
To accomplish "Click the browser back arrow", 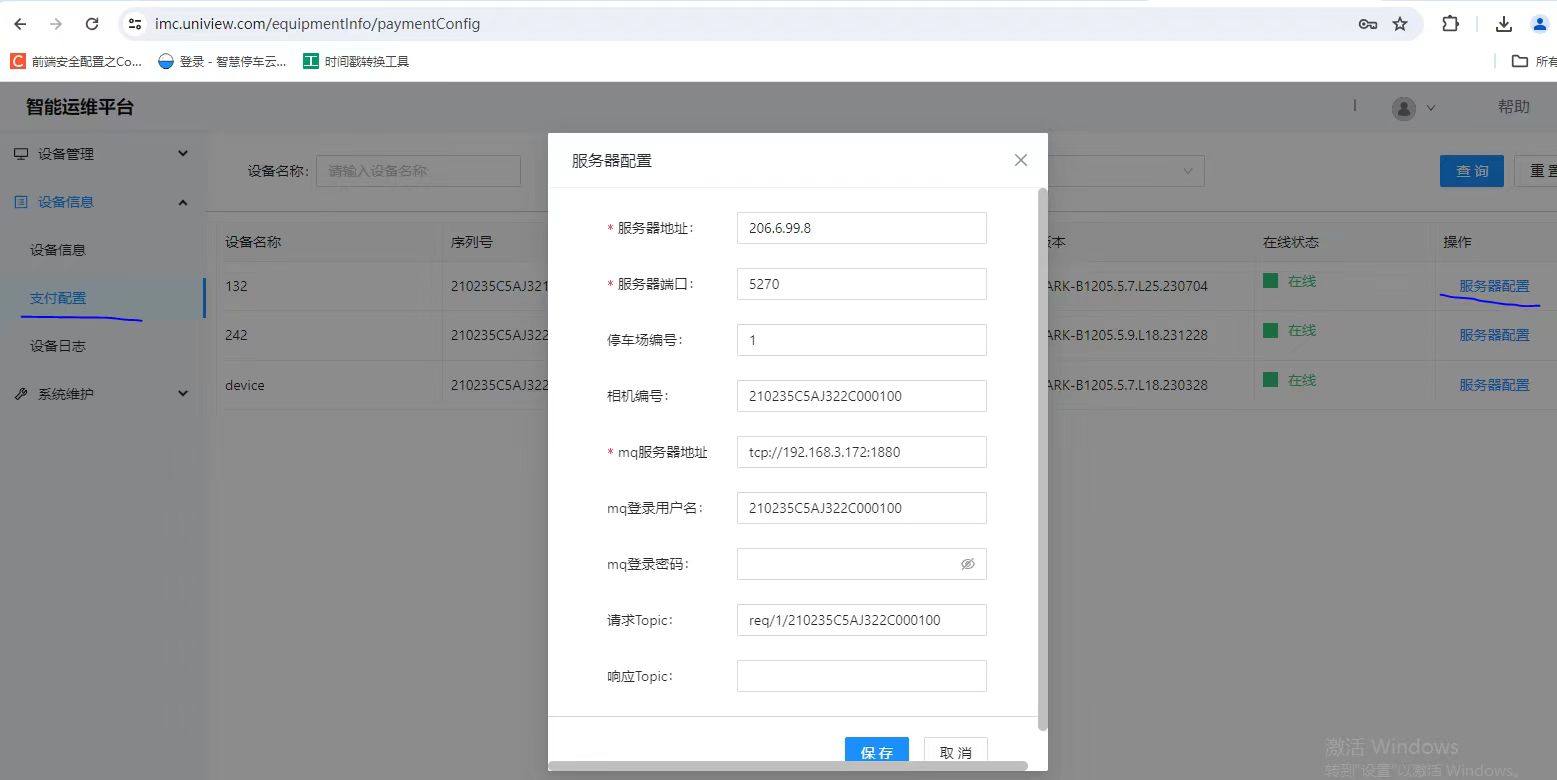I will point(20,24).
